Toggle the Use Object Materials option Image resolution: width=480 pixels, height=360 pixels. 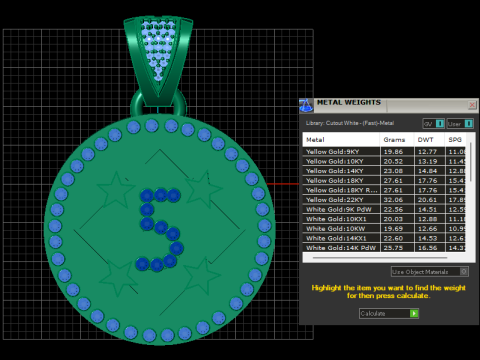click(x=430, y=272)
